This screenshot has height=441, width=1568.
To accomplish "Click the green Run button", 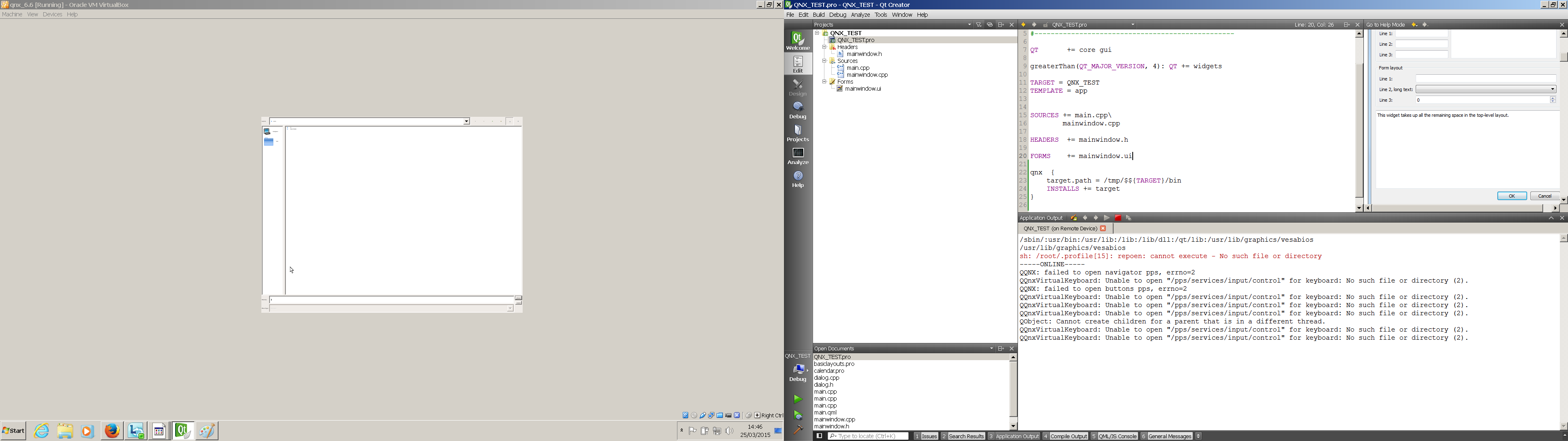I will [797, 399].
